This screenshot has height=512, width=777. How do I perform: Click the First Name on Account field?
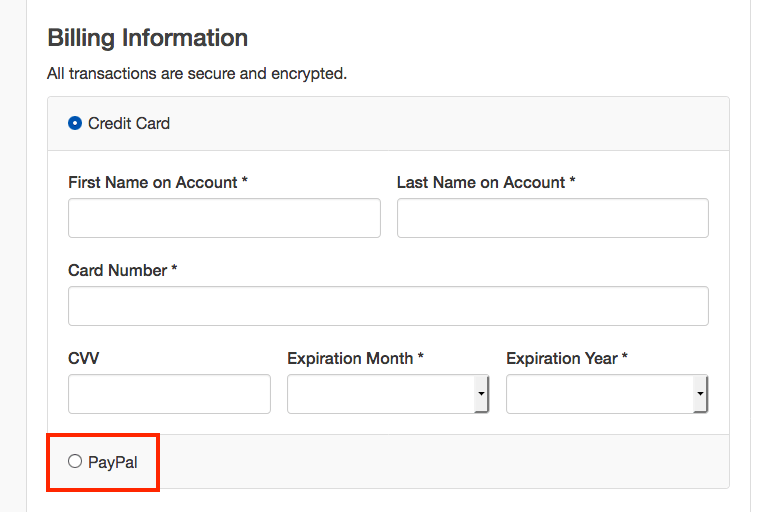tap(224, 218)
